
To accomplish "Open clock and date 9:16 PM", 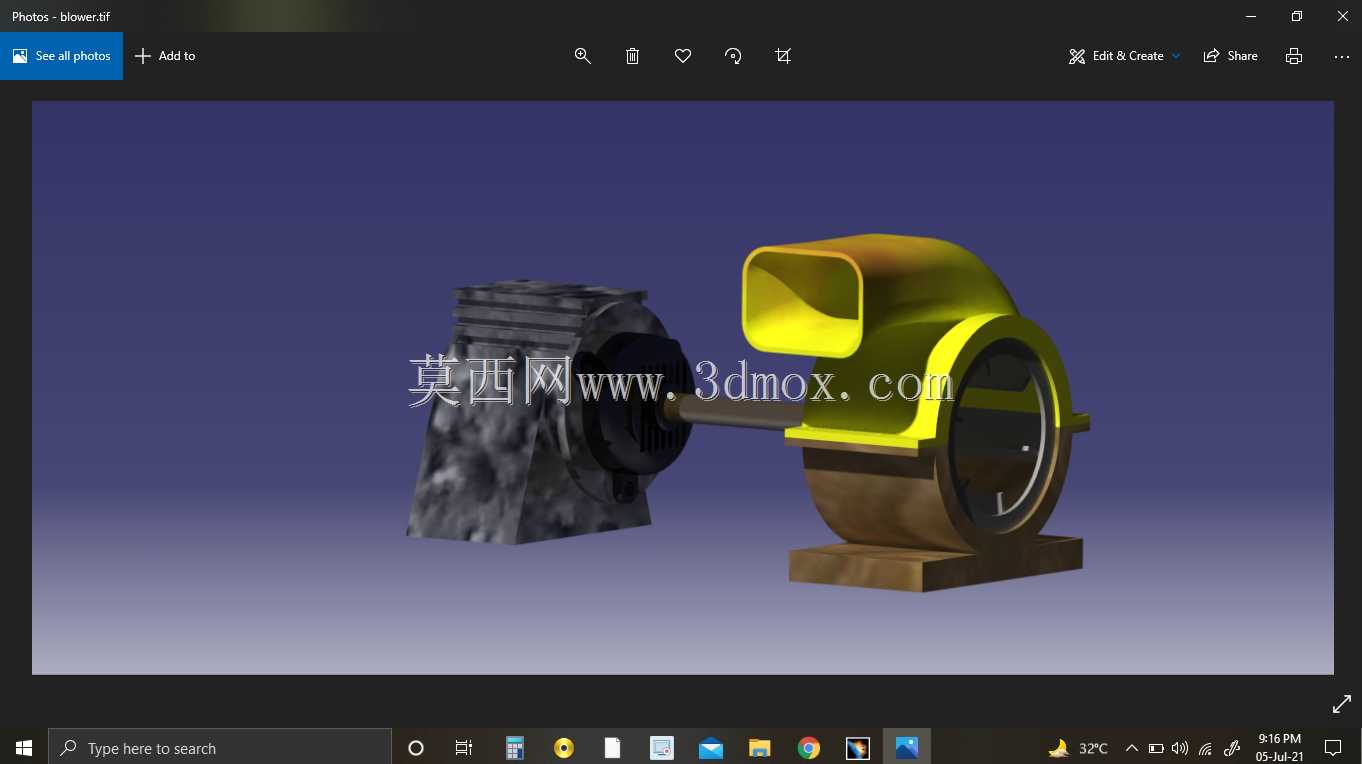I will 1280,747.
